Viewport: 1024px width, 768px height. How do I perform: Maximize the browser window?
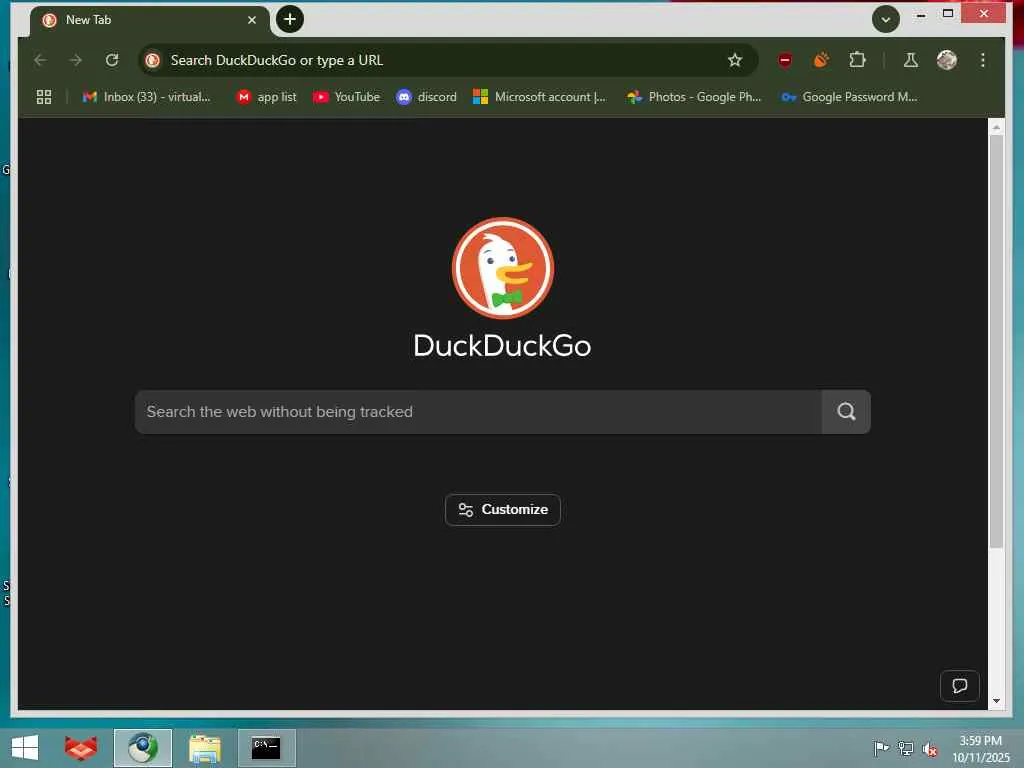point(948,14)
